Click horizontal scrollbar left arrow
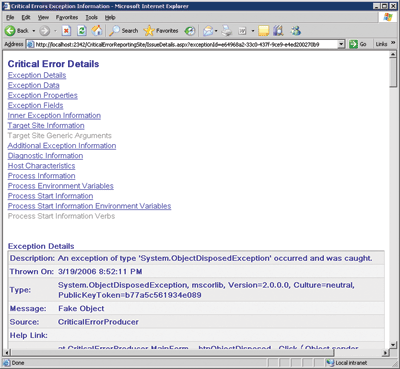Image resolution: width=400 pixels, height=369 pixels. pos(6,352)
